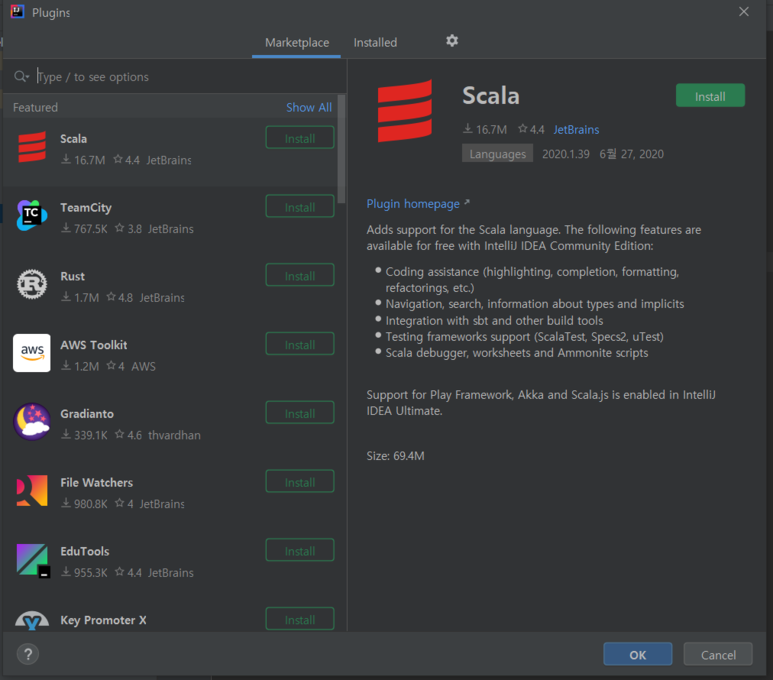Select the Key Promoter X plugin name
The image size is (773, 680).
click(103, 620)
